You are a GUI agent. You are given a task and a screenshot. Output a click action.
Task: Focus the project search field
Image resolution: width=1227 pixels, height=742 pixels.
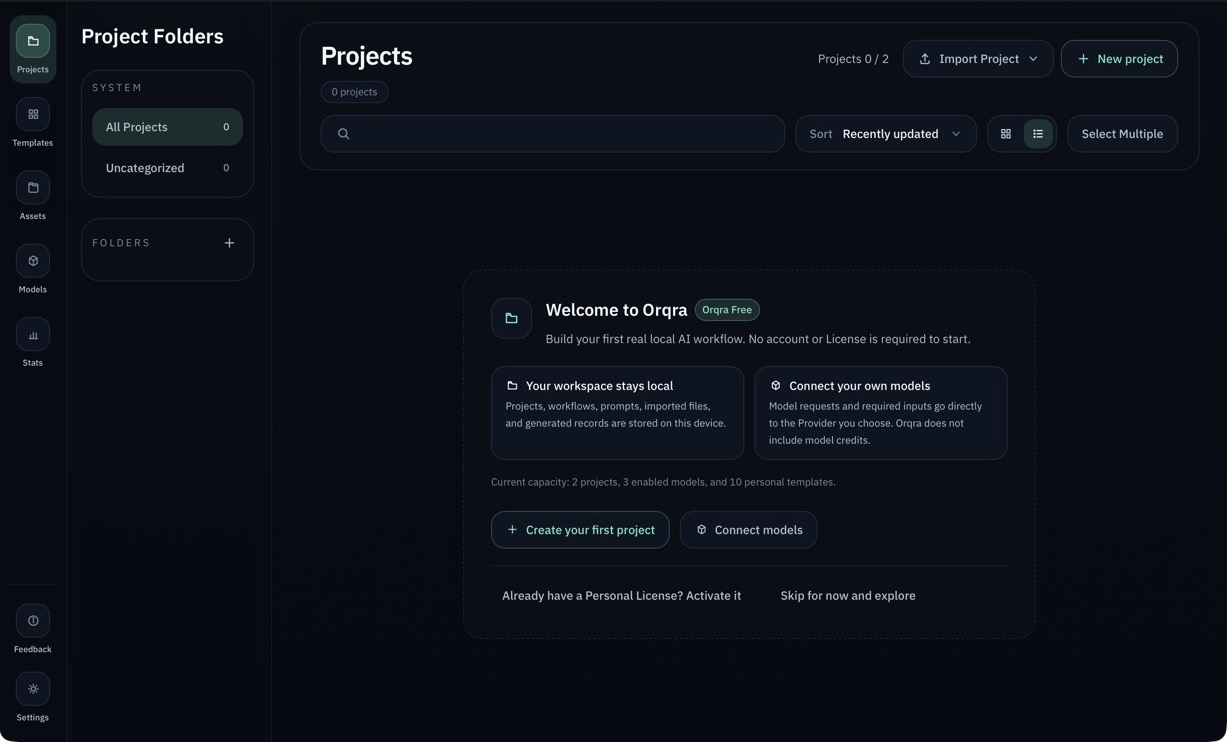(553, 134)
